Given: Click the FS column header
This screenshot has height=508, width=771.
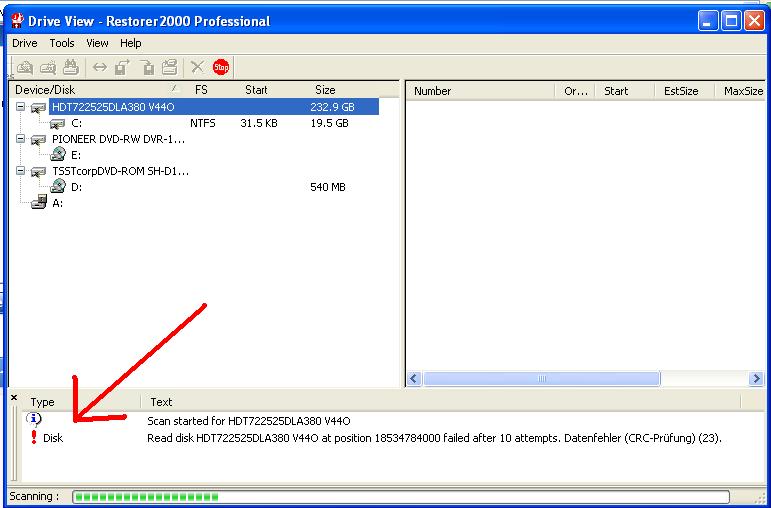Looking at the screenshot, I should [x=201, y=90].
